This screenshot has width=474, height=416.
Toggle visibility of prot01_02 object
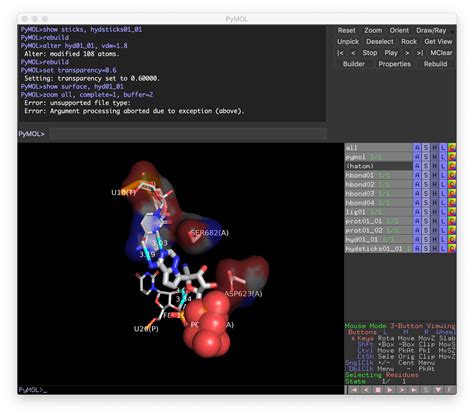pos(379,230)
